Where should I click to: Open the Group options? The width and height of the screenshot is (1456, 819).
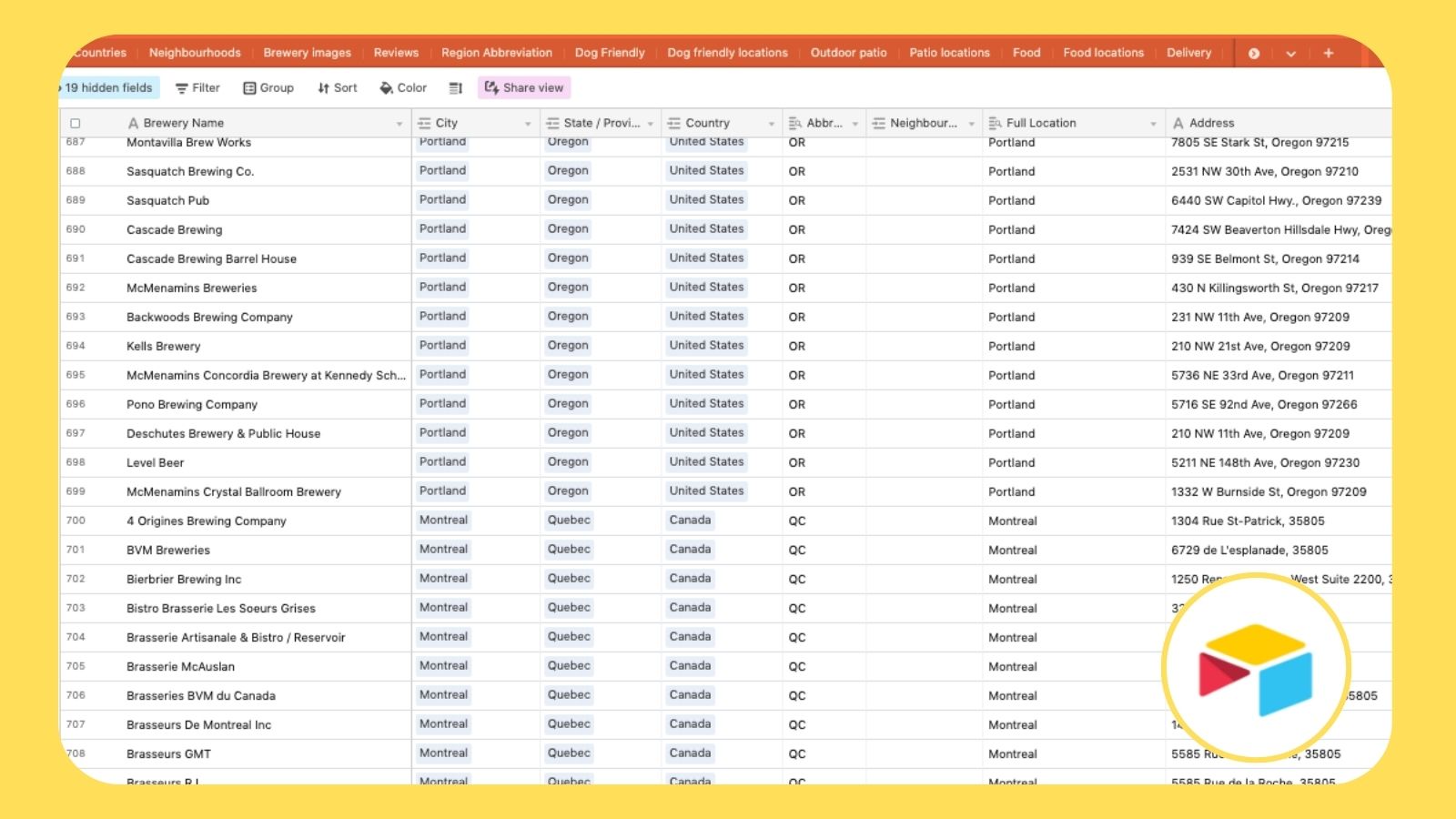pyautogui.click(x=268, y=87)
